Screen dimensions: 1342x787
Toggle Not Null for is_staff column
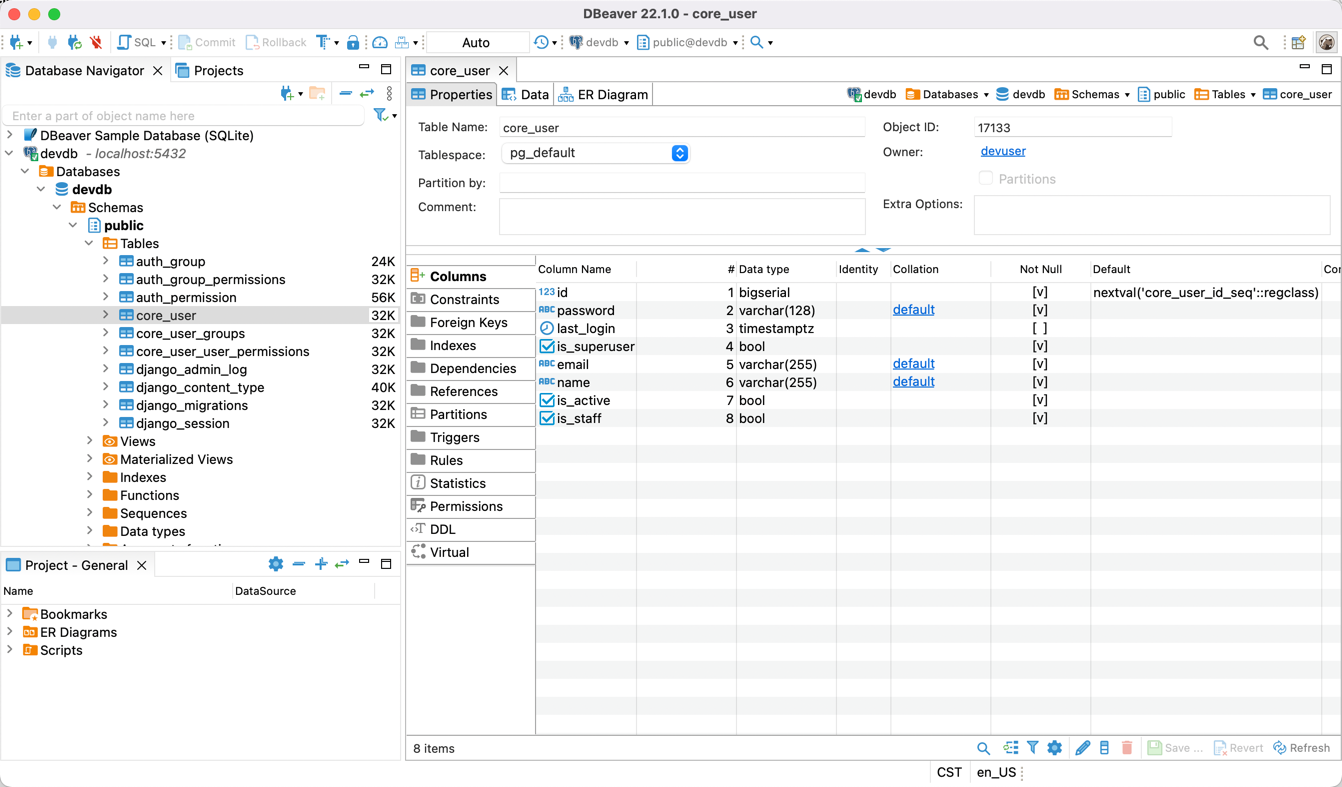(x=1040, y=419)
